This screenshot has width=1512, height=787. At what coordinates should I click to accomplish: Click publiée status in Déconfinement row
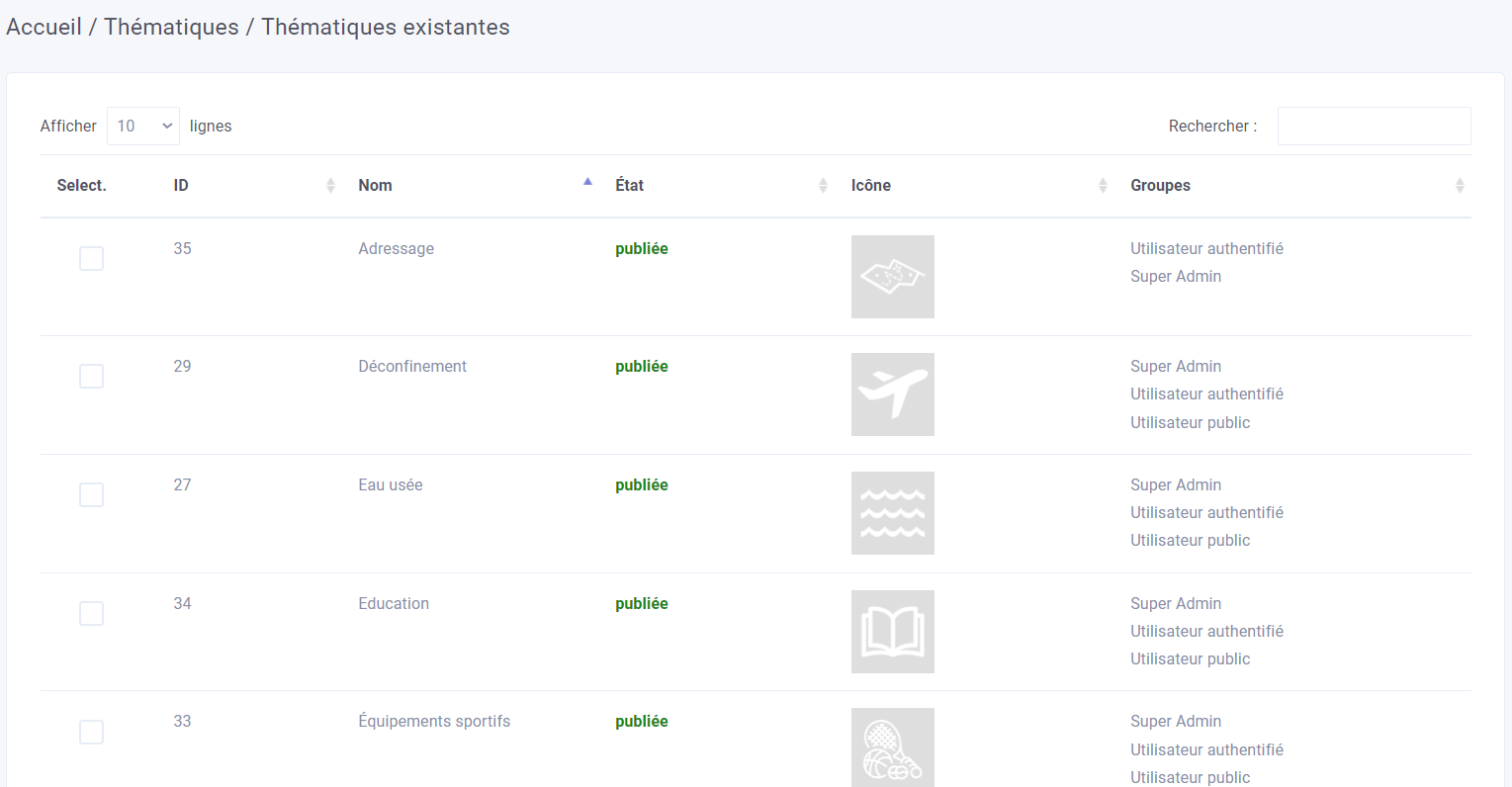point(642,366)
